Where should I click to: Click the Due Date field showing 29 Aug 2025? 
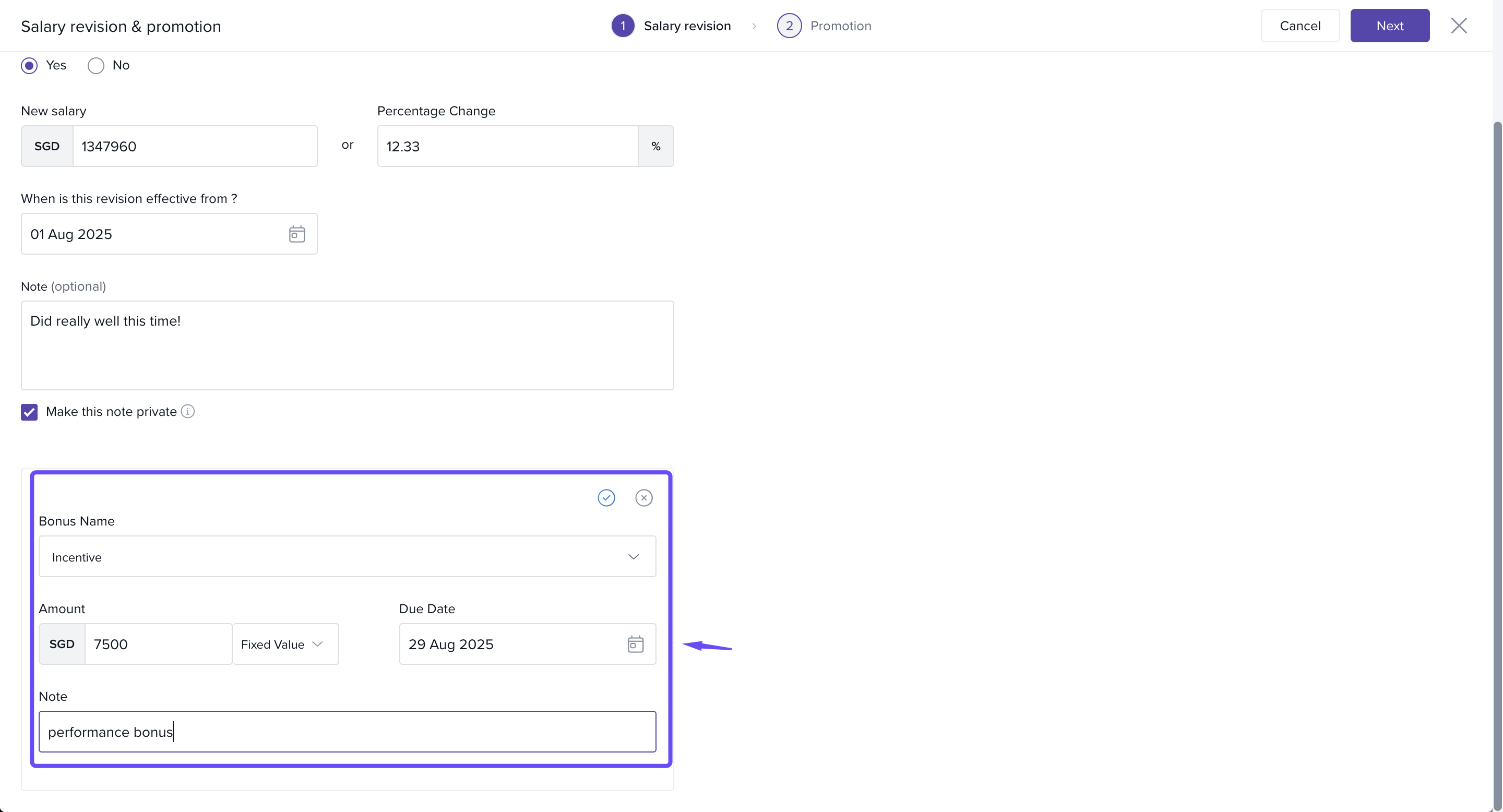tap(508, 644)
